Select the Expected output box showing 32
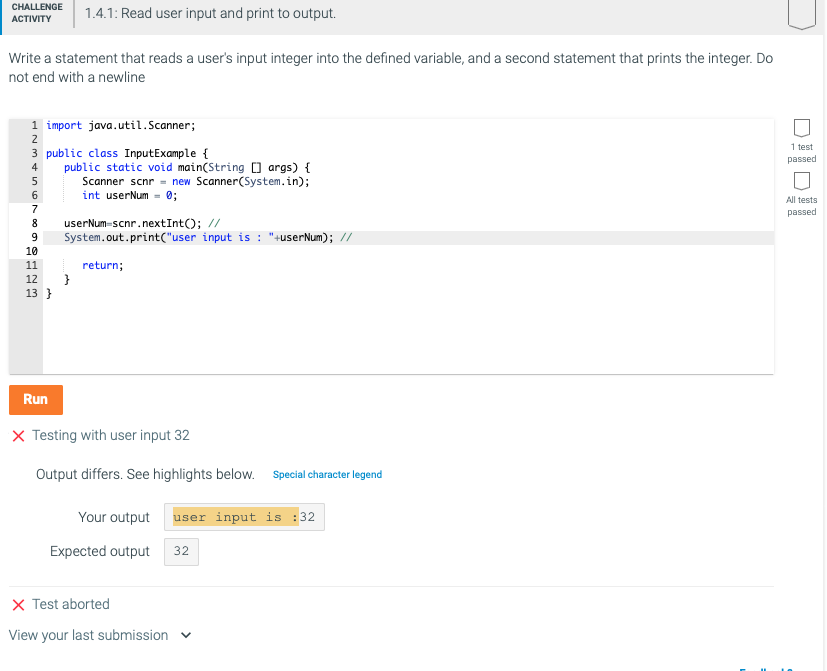 point(181,551)
